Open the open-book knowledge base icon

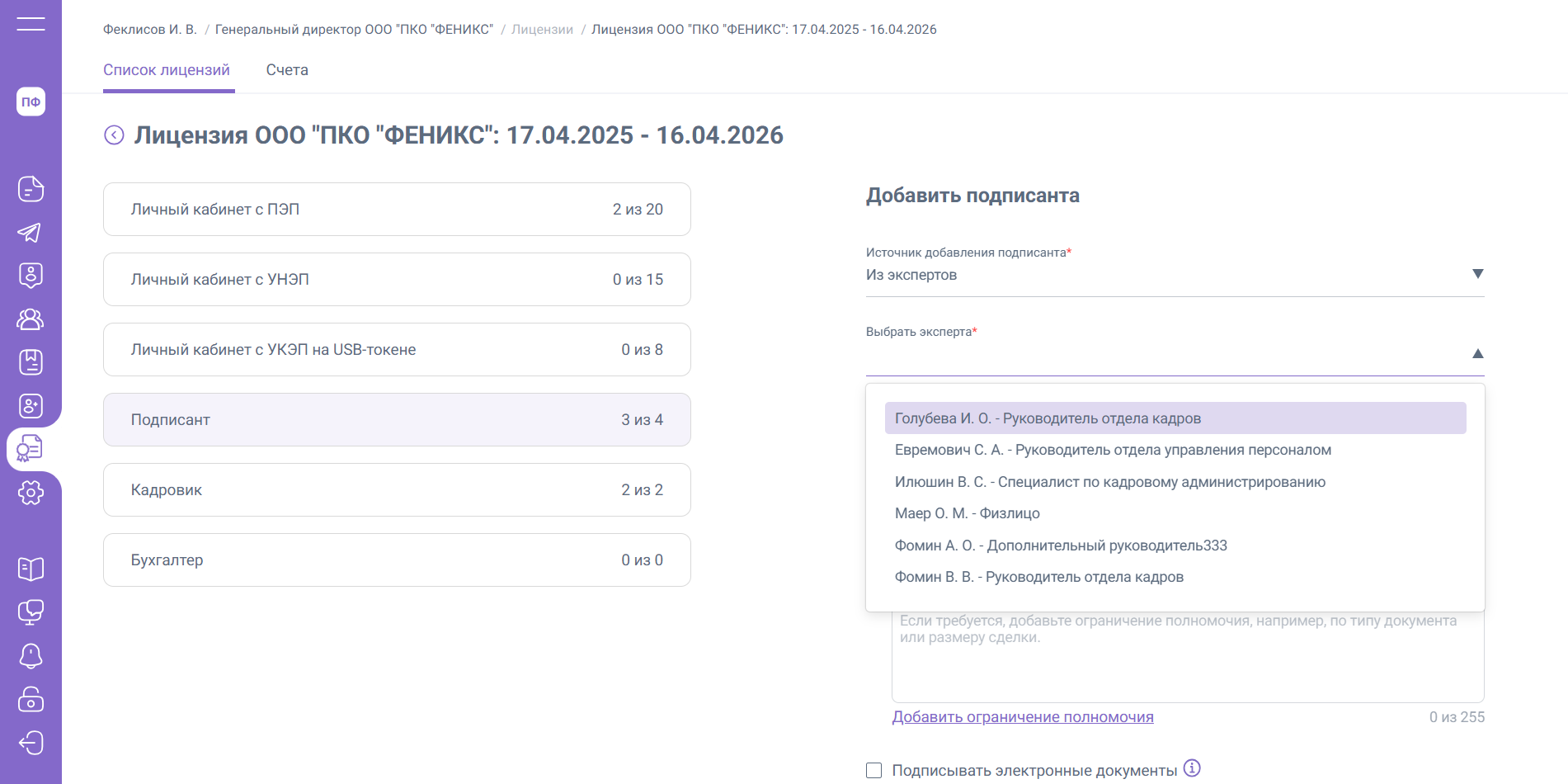(31, 569)
